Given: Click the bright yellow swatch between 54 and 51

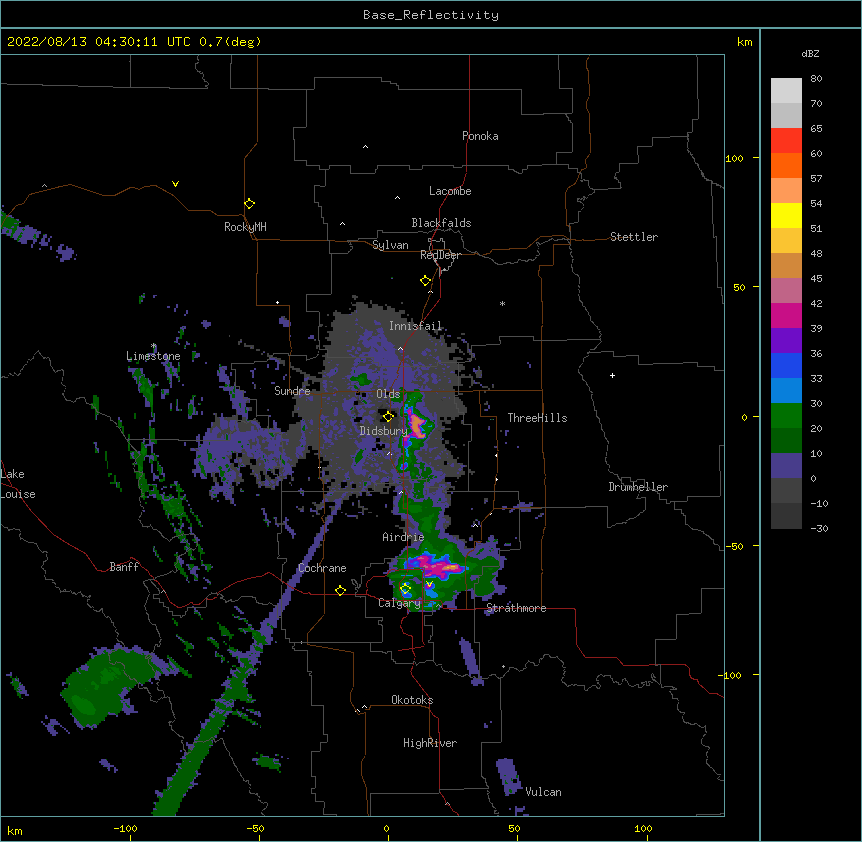Looking at the screenshot, I should click(x=786, y=215).
